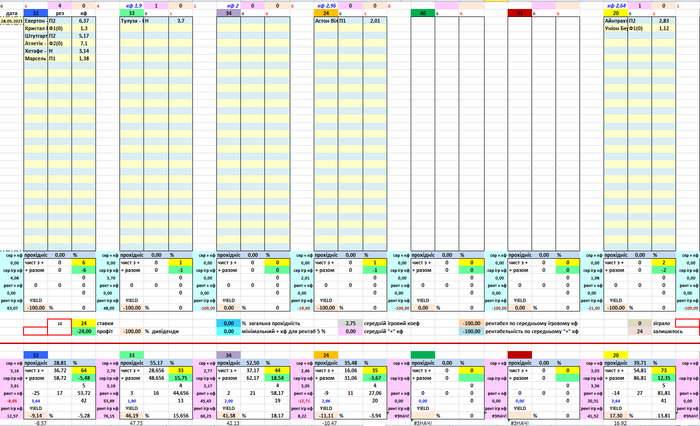Select the 'Евертон' match cell
This screenshot has width=700, height=426.
click(x=36, y=21)
